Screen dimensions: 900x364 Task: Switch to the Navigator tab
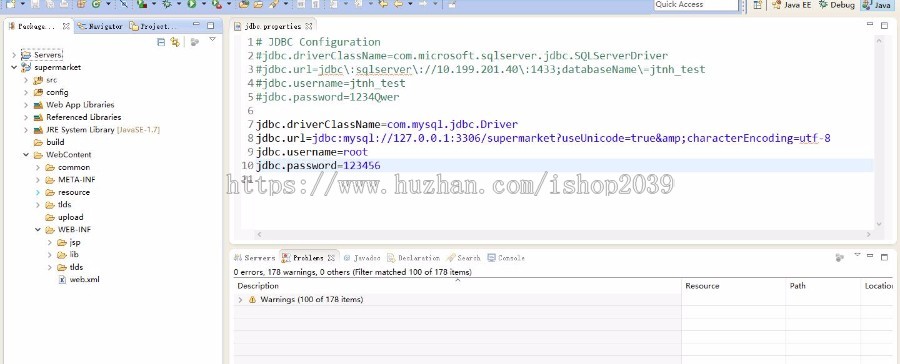100,26
